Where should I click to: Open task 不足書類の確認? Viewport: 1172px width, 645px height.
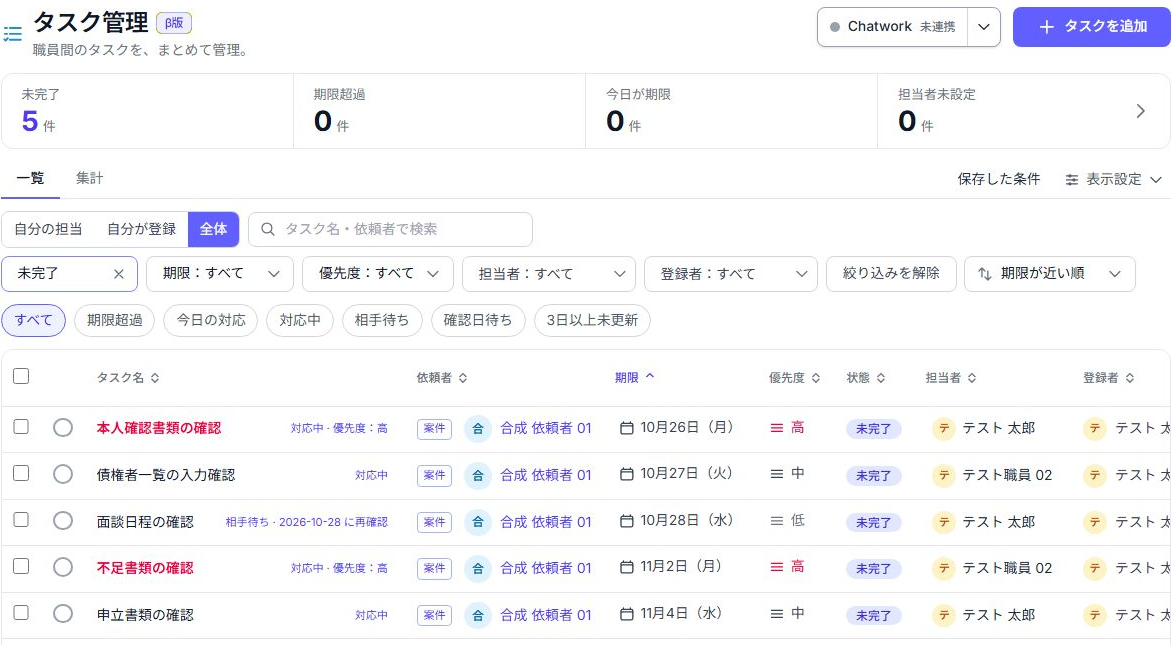pos(145,569)
